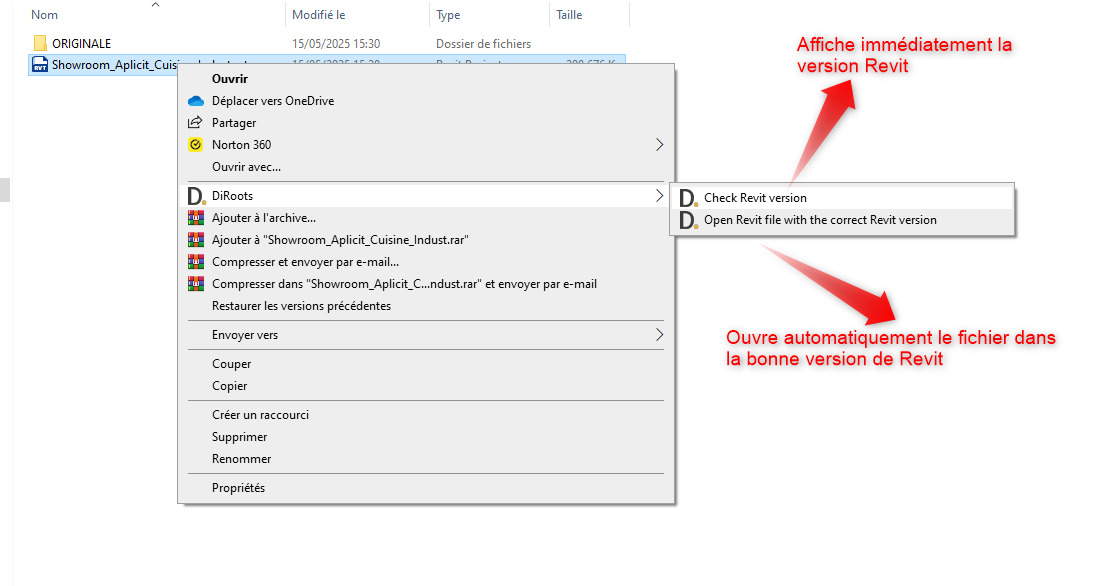The height and width of the screenshot is (586, 1117).
Task: Click the DiRoots icon in the context menu
Action: [x=196, y=195]
